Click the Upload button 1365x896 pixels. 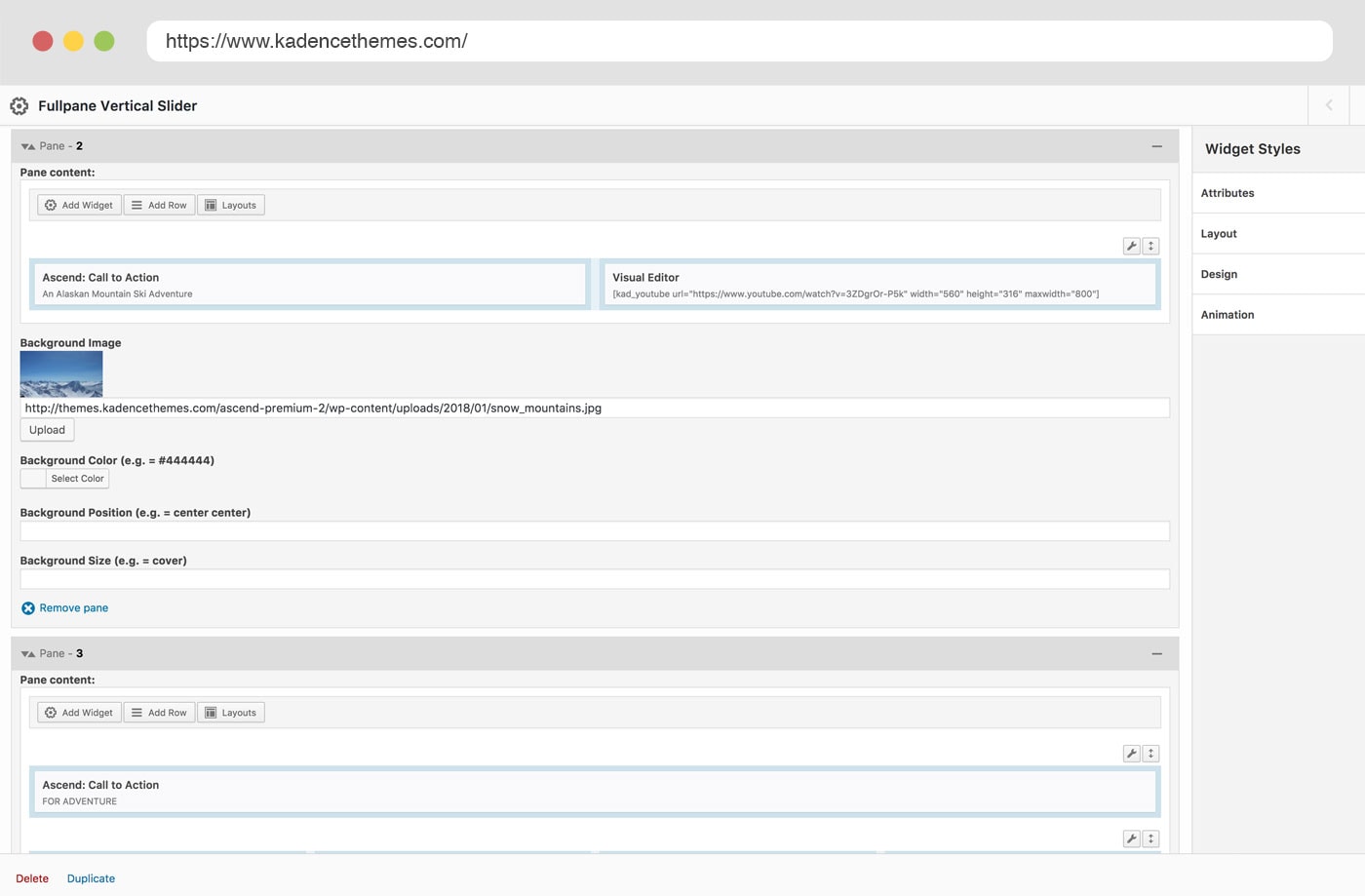click(x=47, y=430)
